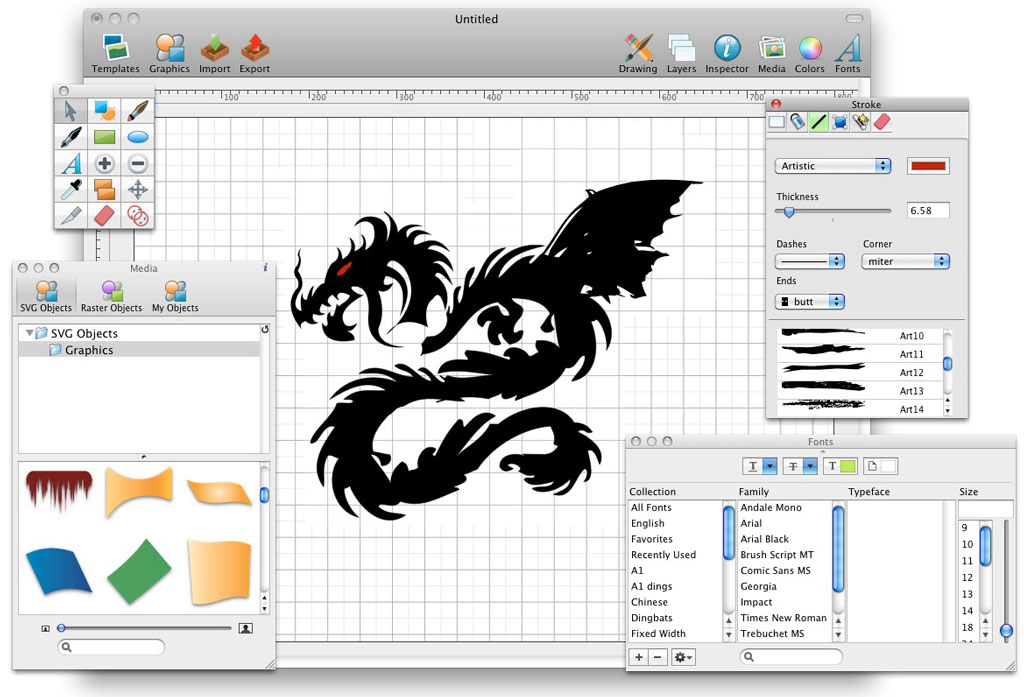Adjust the Media thumbnail size slider
The image size is (1024, 697).
61,628
